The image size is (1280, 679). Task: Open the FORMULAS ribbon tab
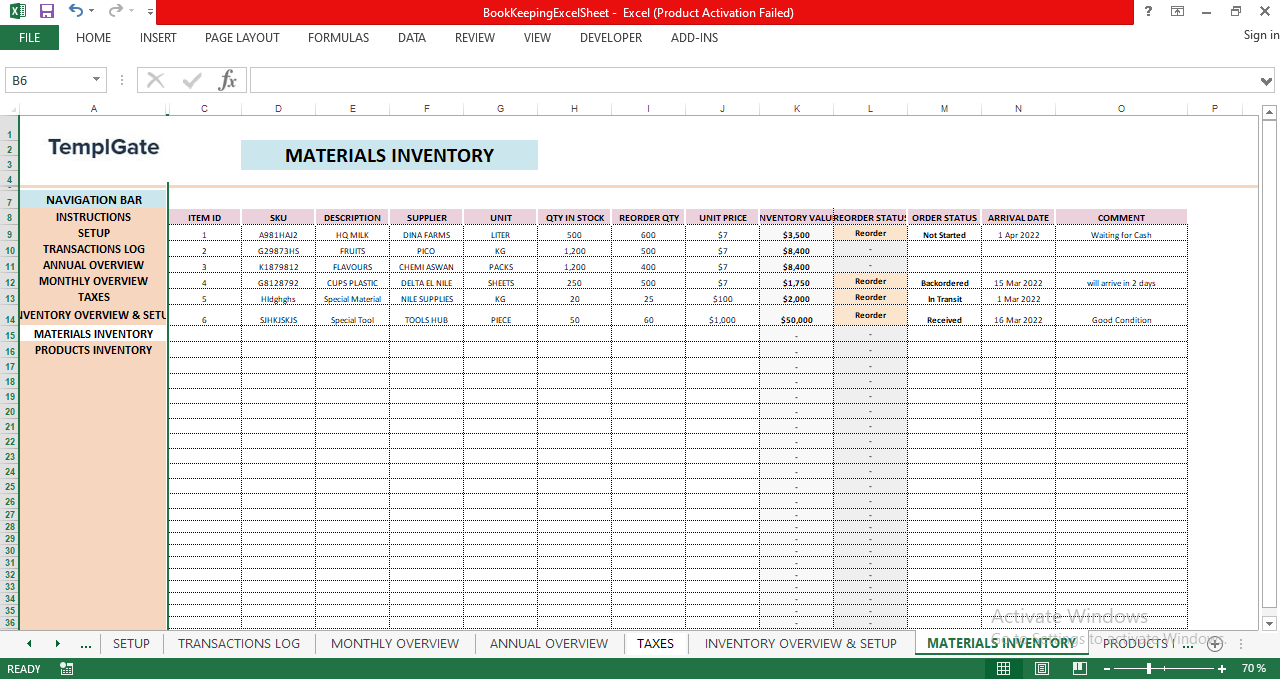[x=338, y=38]
